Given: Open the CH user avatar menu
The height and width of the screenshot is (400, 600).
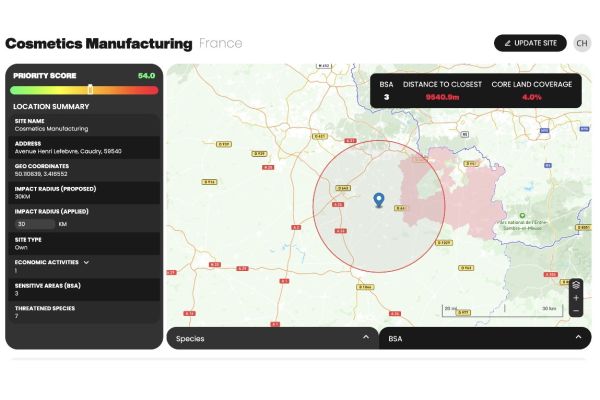Looking at the screenshot, I should (581, 43).
